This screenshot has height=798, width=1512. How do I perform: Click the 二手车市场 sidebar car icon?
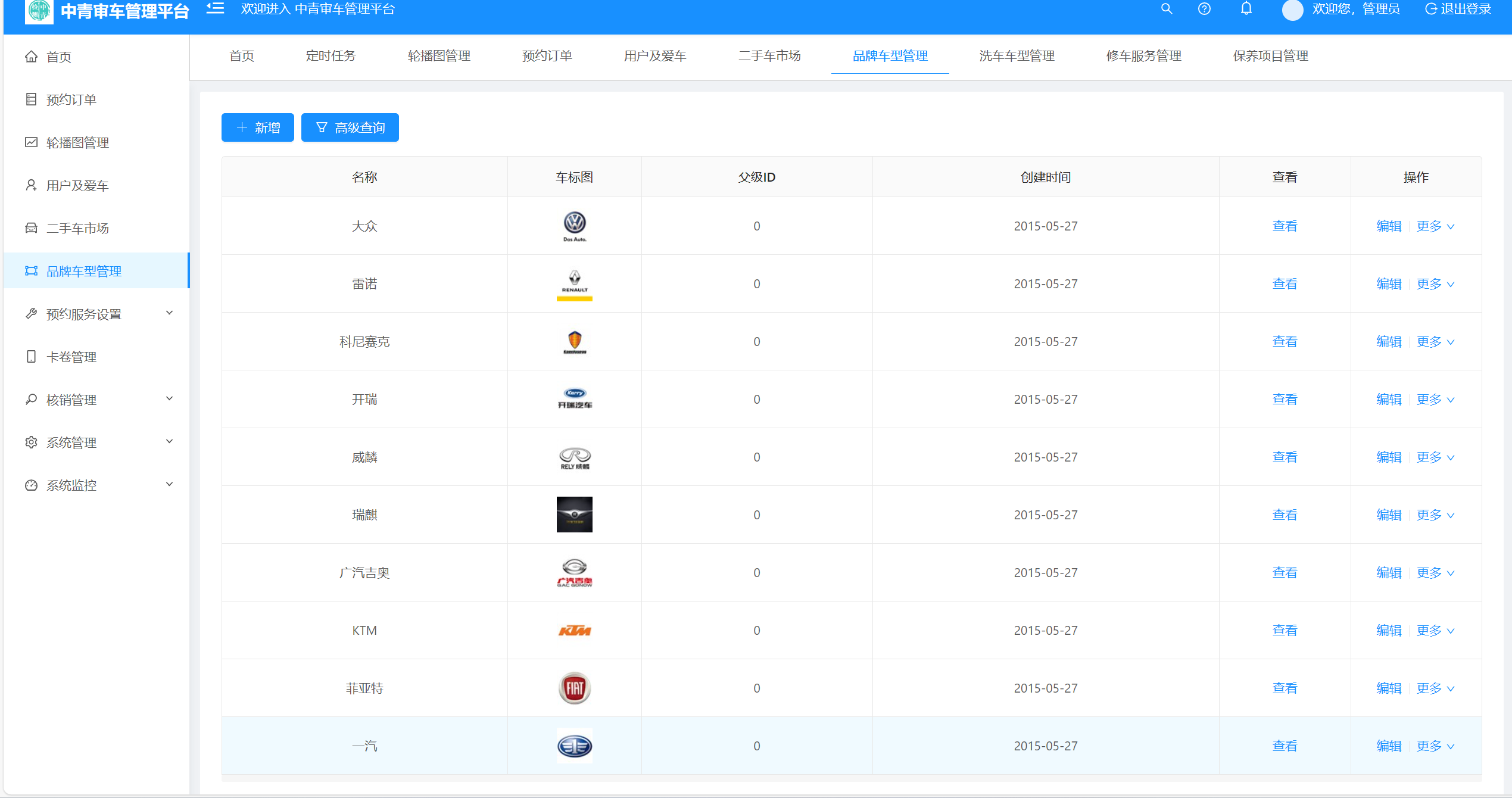(31, 228)
